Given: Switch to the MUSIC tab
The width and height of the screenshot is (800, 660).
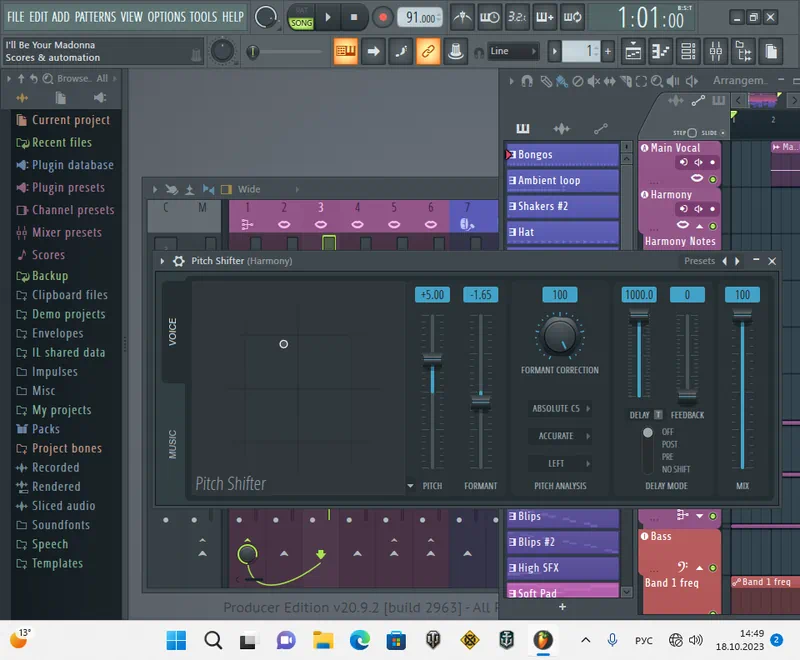Looking at the screenshot, I should [x=172, y=444].
